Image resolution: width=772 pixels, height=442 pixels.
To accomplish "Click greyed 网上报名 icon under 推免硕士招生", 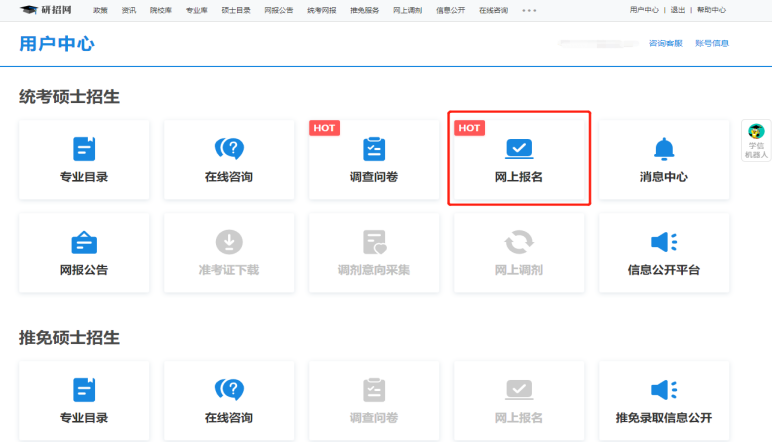I will (x=519, y=390).
